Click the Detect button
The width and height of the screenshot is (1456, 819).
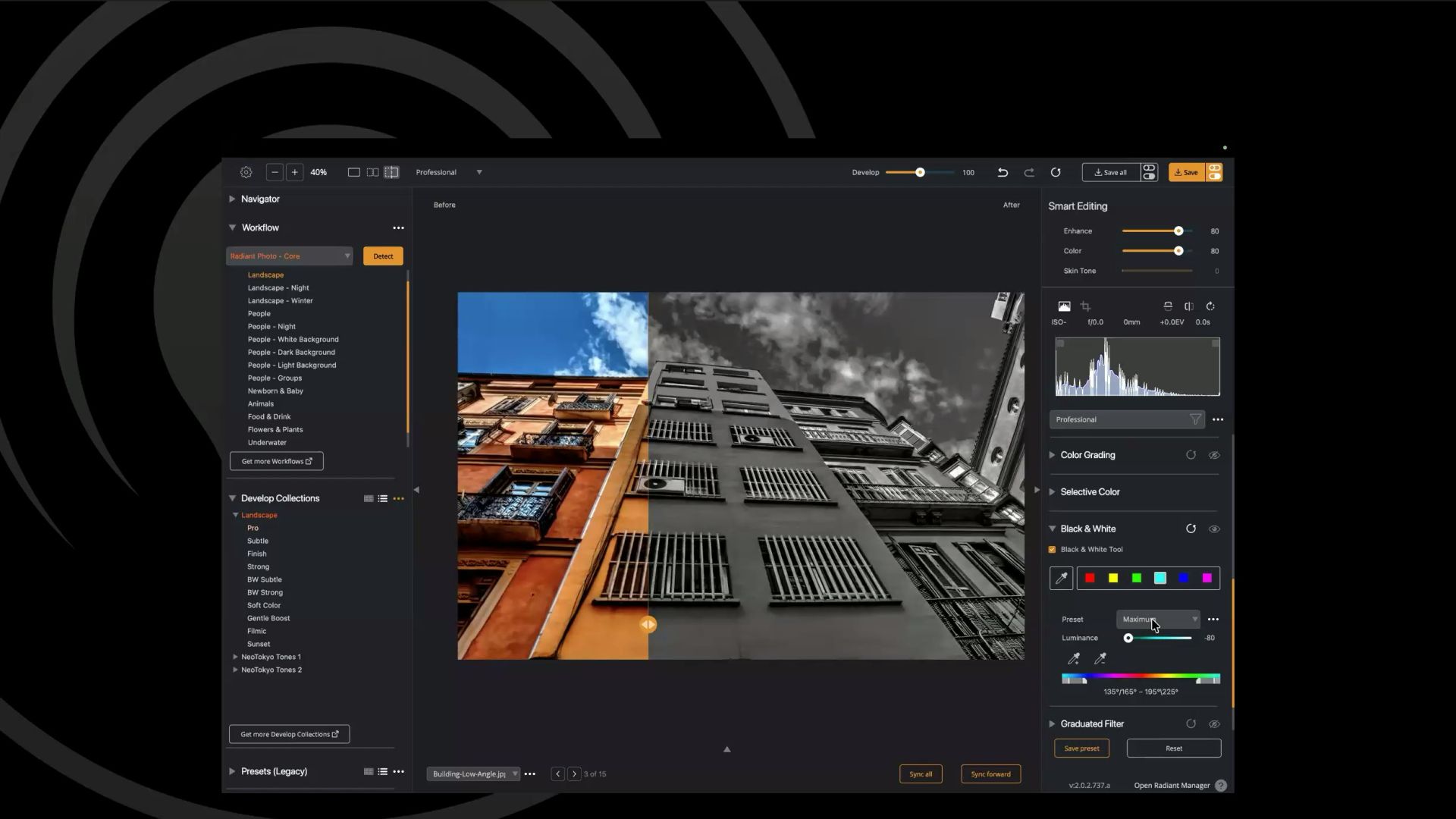coord(383,256)
